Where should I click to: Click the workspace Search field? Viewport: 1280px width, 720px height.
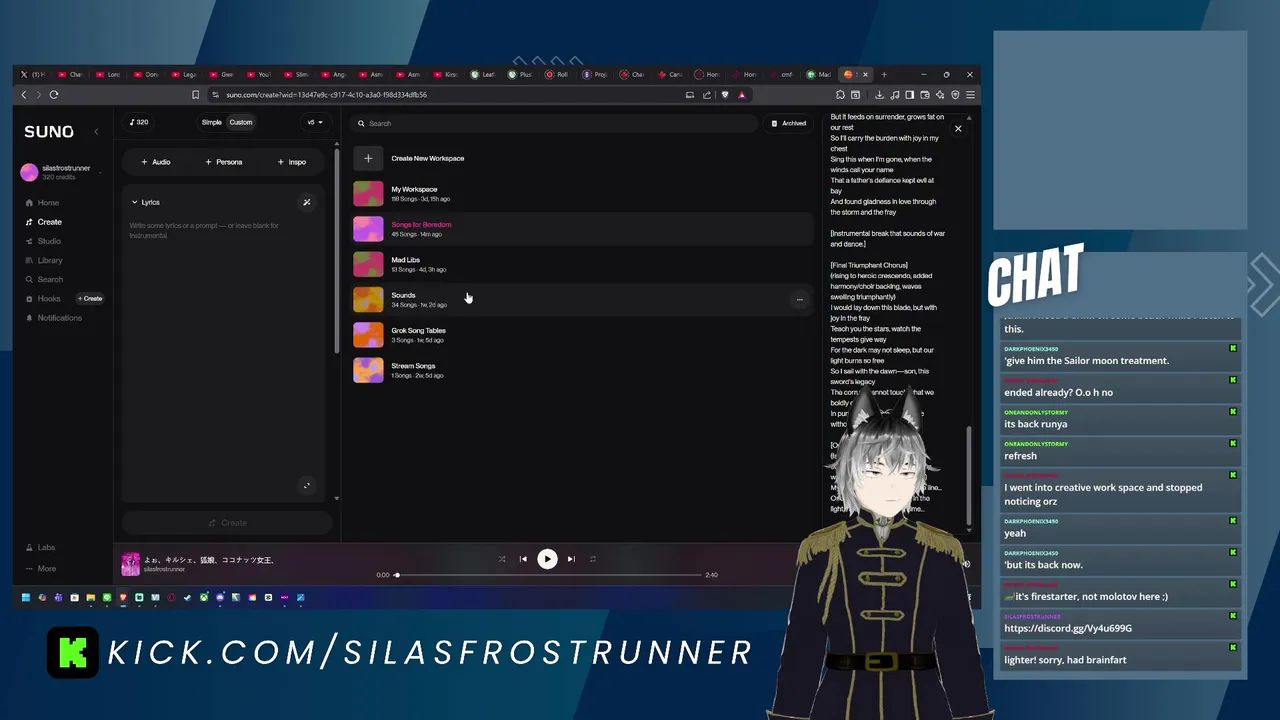tap(555, 123)
